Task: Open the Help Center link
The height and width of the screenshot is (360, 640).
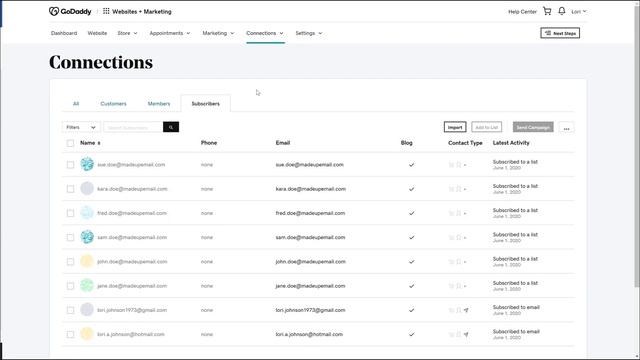Action: click(522, 12)
